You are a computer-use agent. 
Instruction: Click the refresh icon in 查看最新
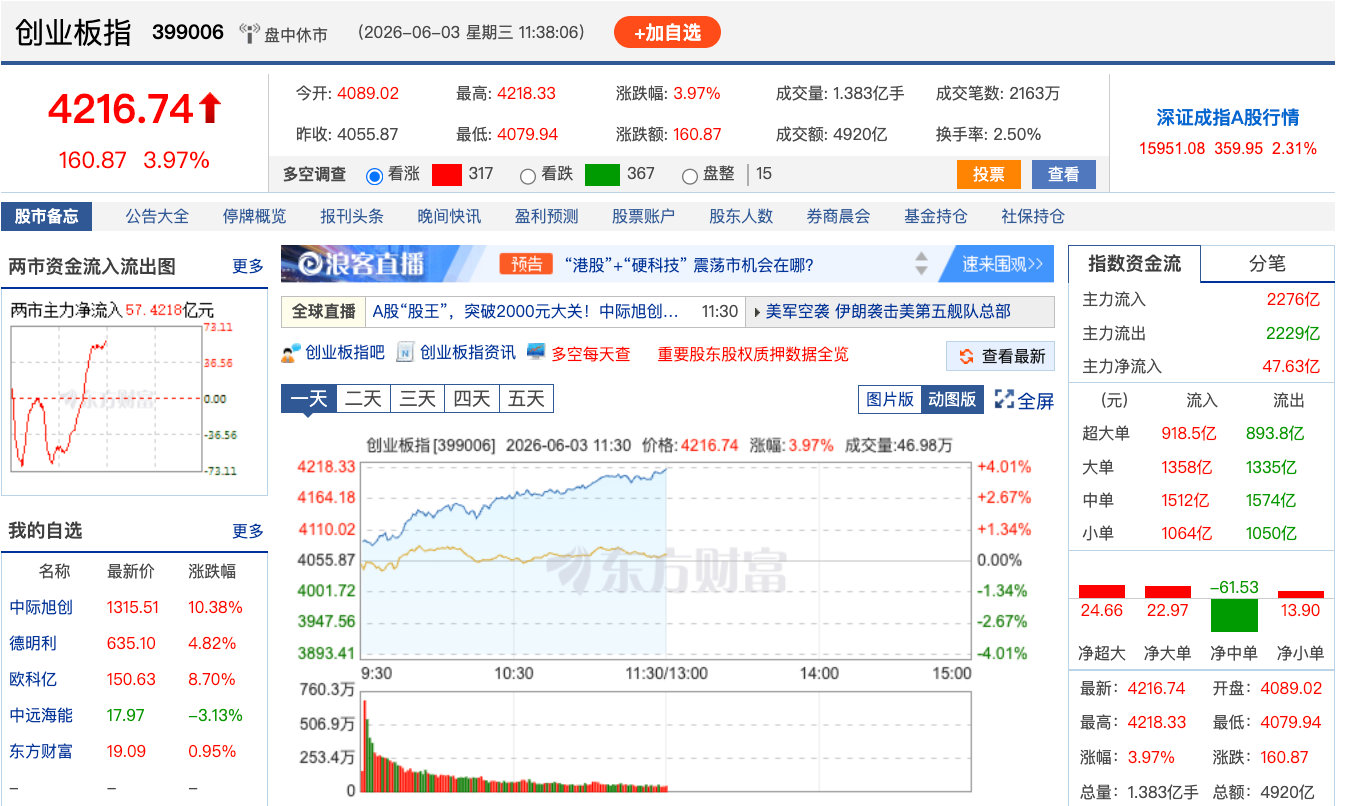[966, 356]
